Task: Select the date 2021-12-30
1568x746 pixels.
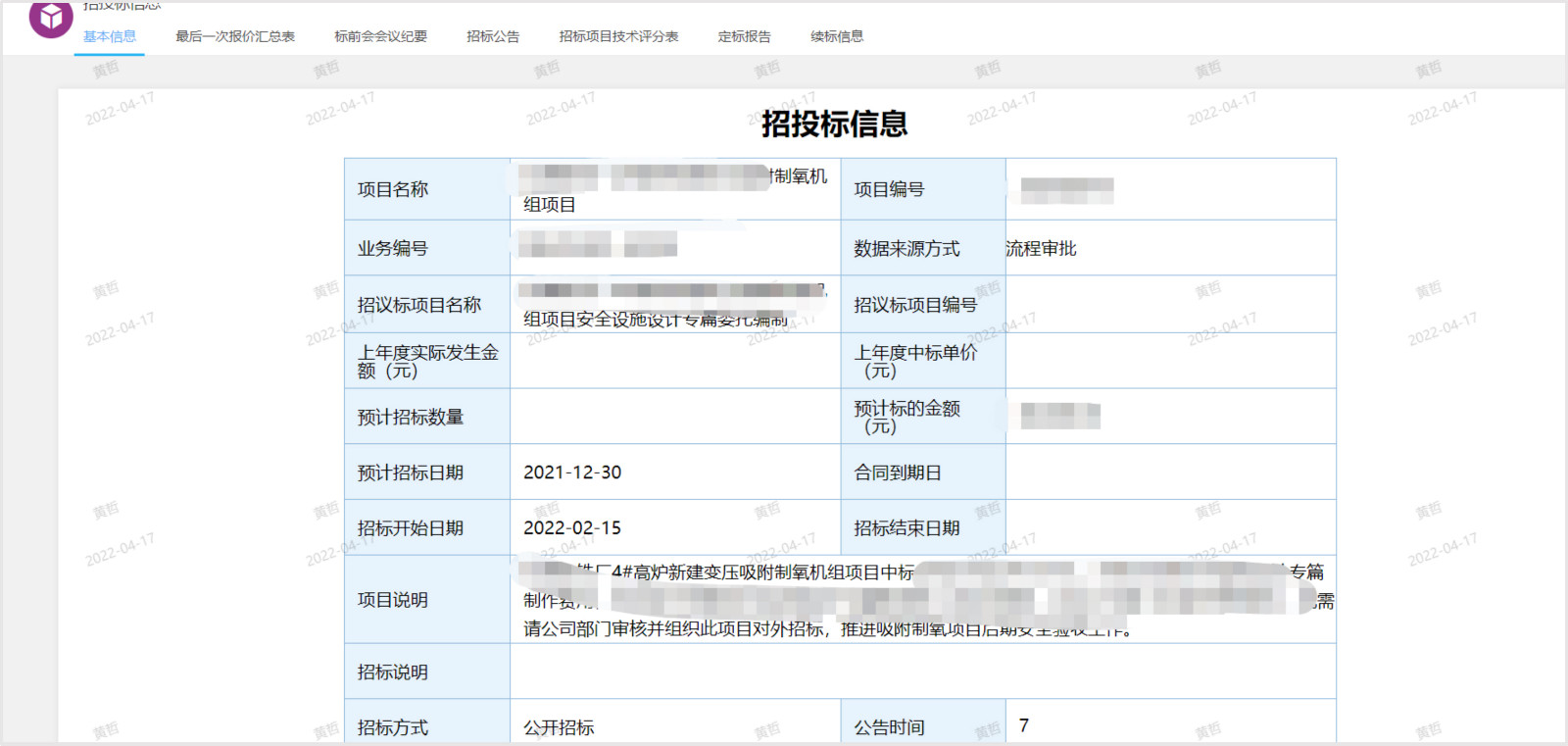Action: pos(572,472)
